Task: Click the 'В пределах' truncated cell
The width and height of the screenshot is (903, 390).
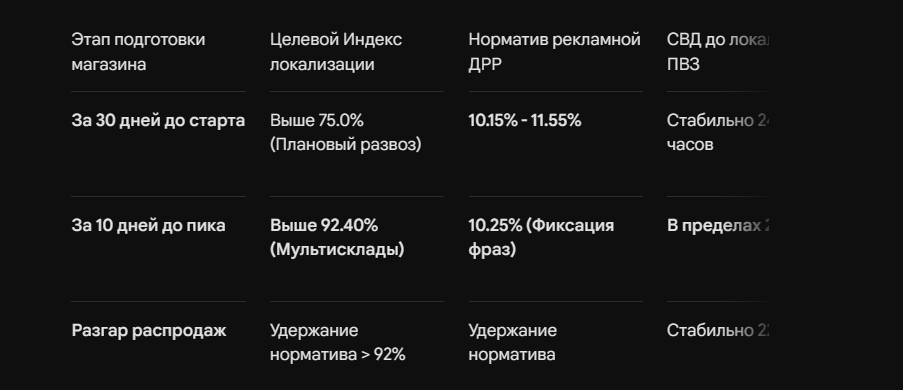Action: coord(718,225)
